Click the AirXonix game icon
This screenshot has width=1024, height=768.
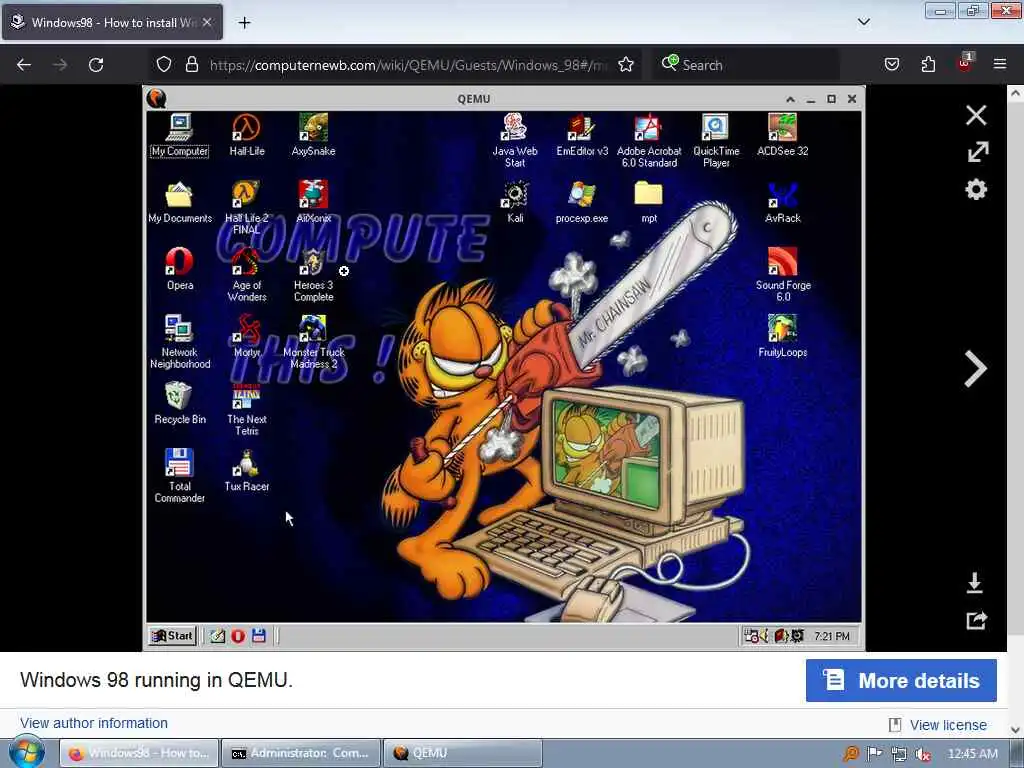point(313,202)
